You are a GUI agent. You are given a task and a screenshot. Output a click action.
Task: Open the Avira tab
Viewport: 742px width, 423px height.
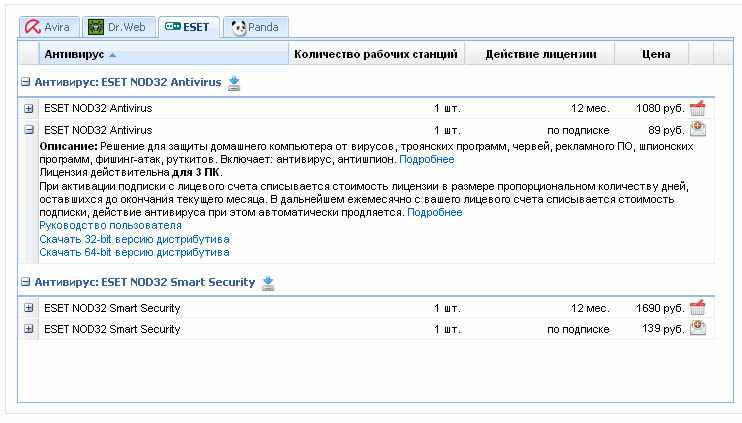click(x=49, y=27)
